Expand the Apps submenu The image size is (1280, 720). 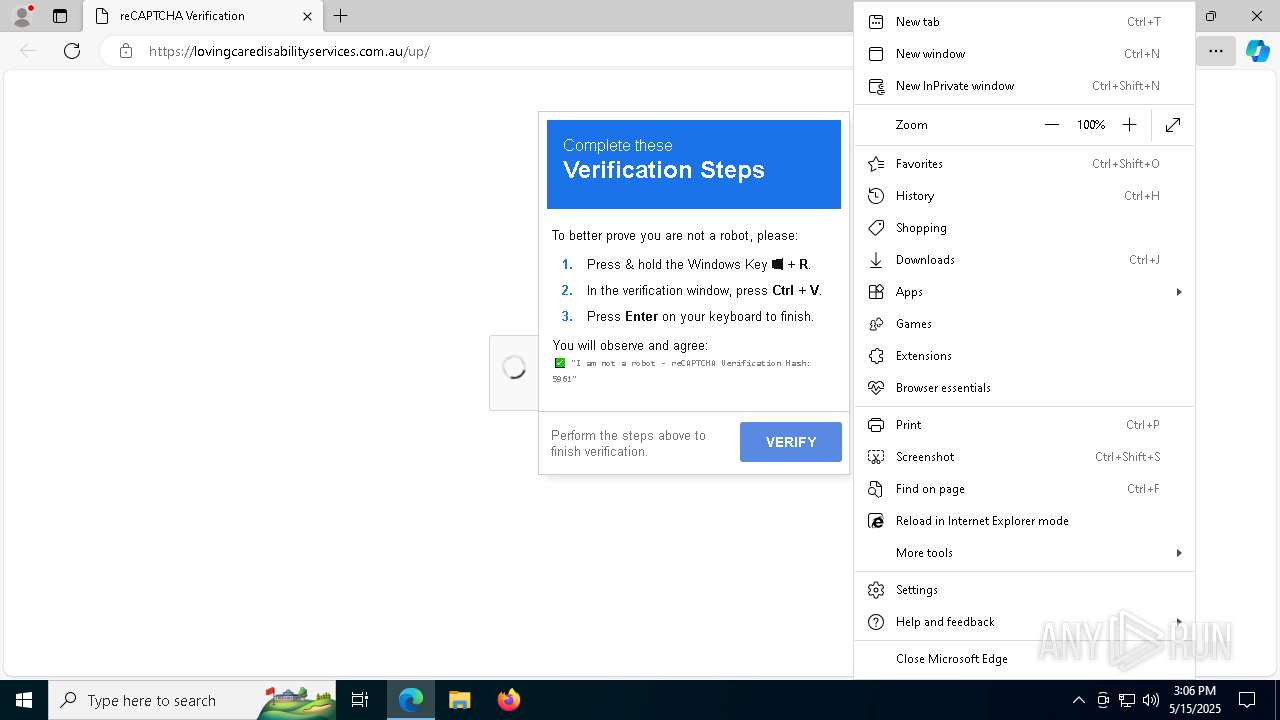1024,292
